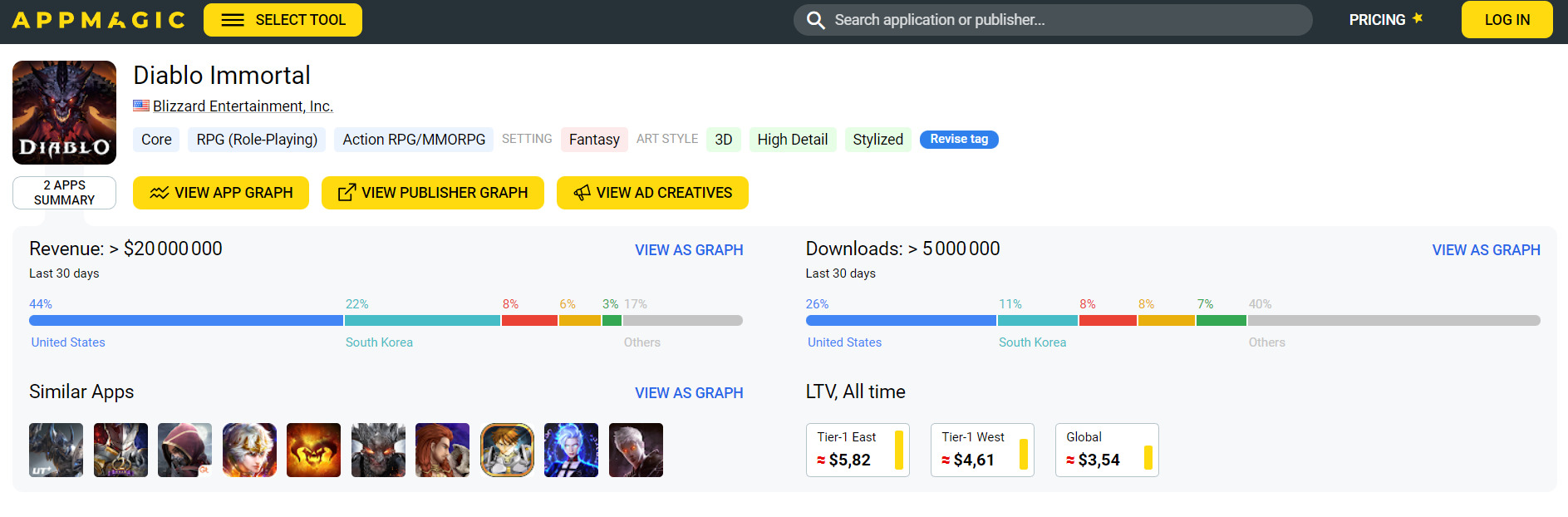Image resolution: width=1568 pixels, height=517 pixels.
Task: Click View As Graph for Revenue
Action: (689, 250)
